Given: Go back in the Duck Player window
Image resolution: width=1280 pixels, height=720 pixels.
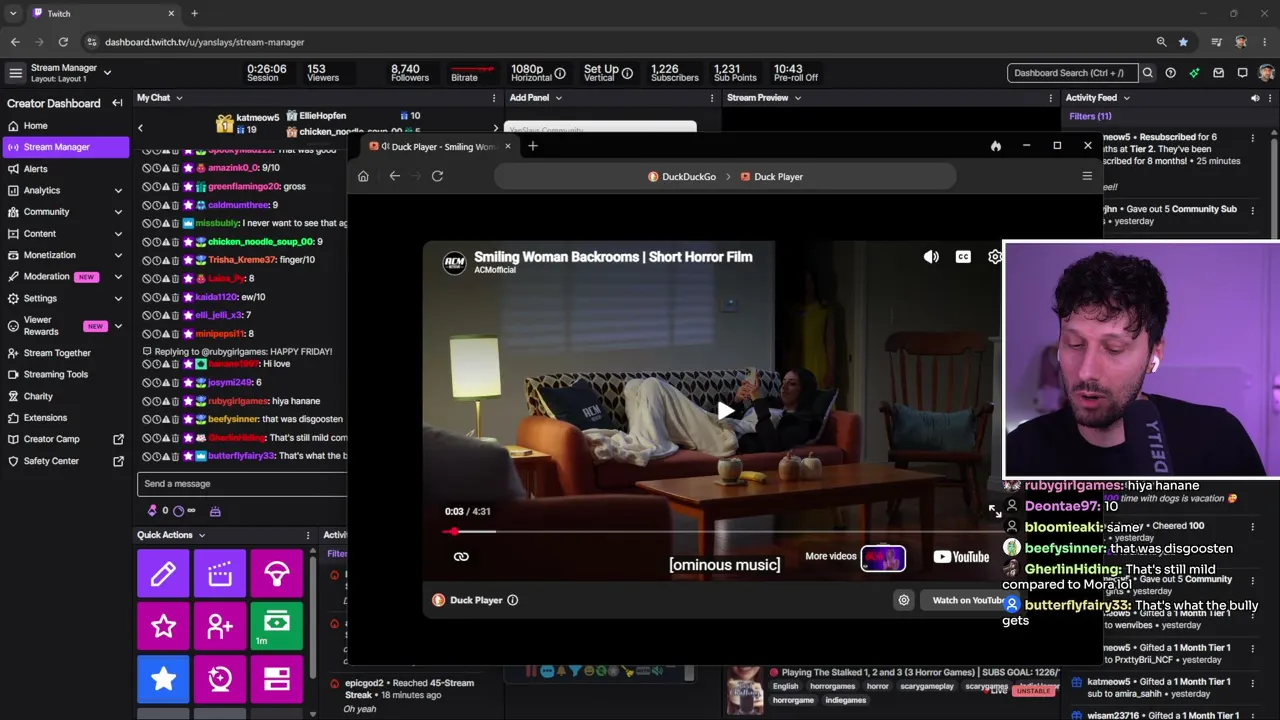Looking at the screenshot, I should (x=395, y=176).
